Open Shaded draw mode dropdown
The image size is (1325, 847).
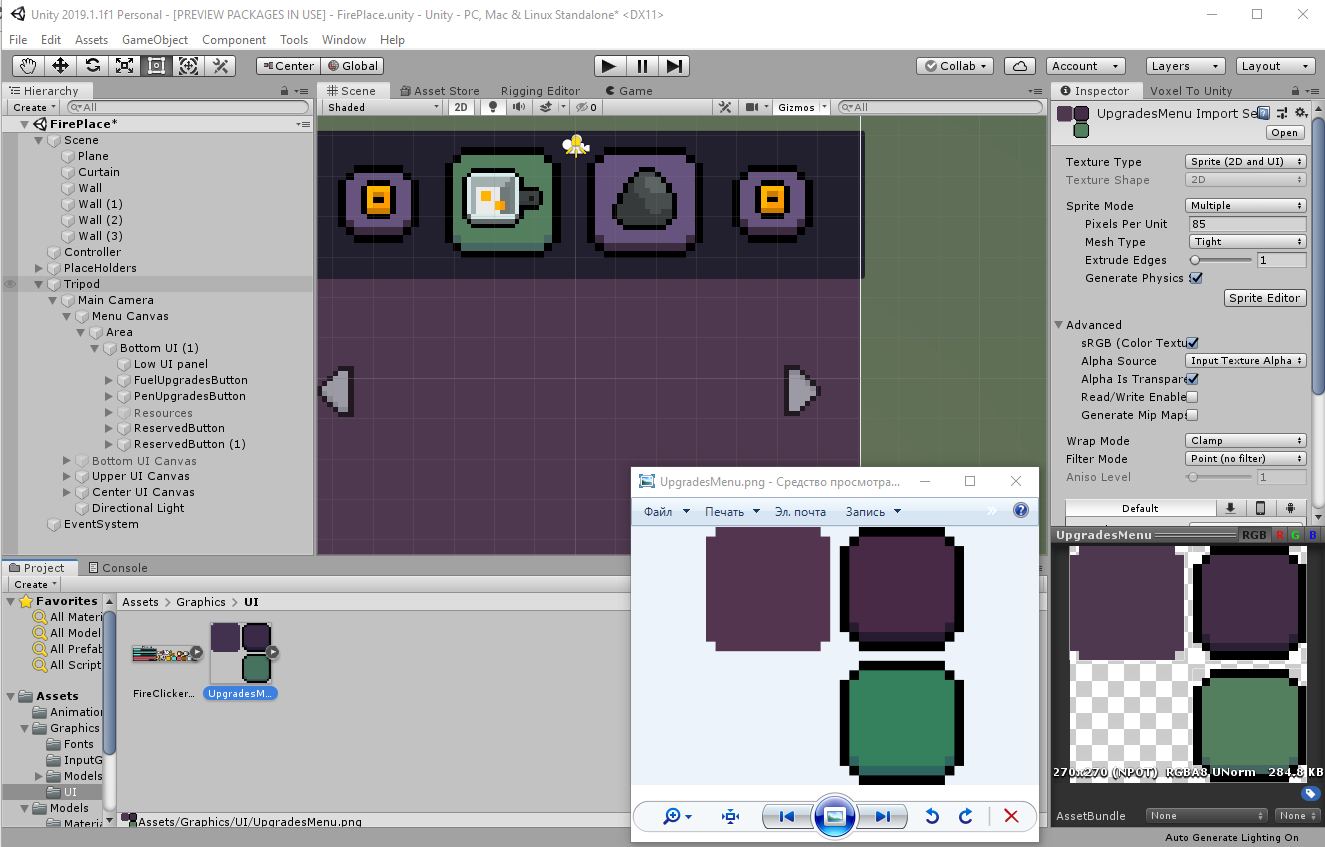382,107
